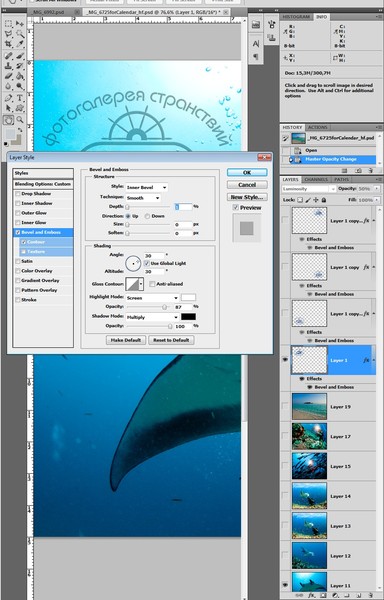Swap foreground and background colors

20,130
